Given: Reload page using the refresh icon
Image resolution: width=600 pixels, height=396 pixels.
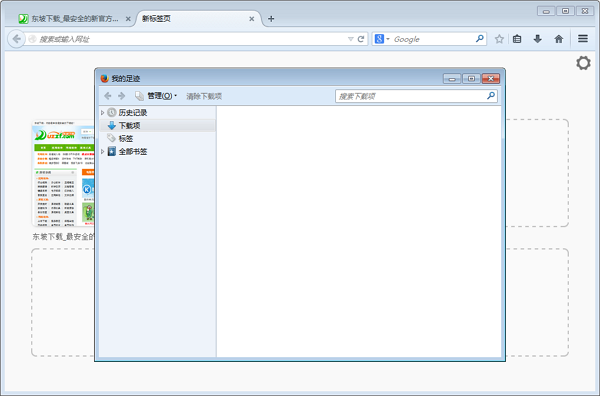Looking at the screenshot, I should (x=361, y=39).
